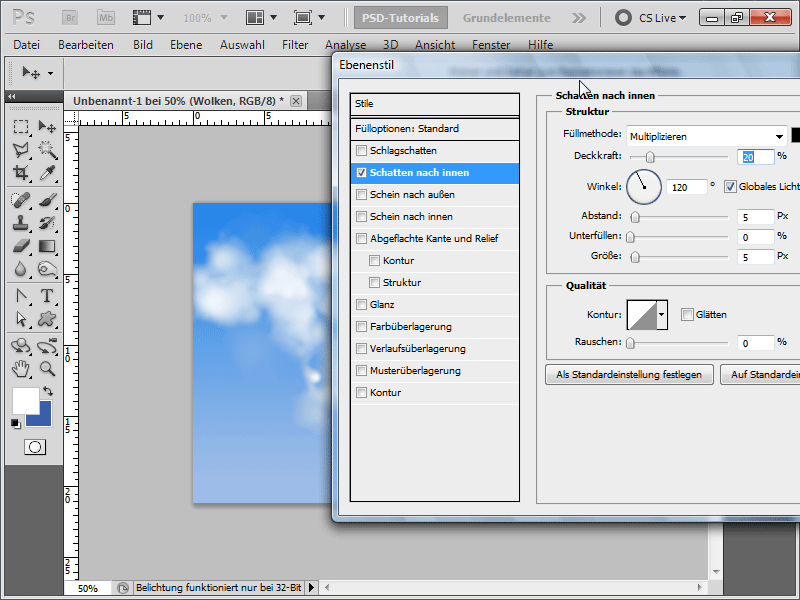The height and width of the screenshot is (600, 800).
Task: Click Als Standardeinstellung festlegen button
Action: pos(629,374)
